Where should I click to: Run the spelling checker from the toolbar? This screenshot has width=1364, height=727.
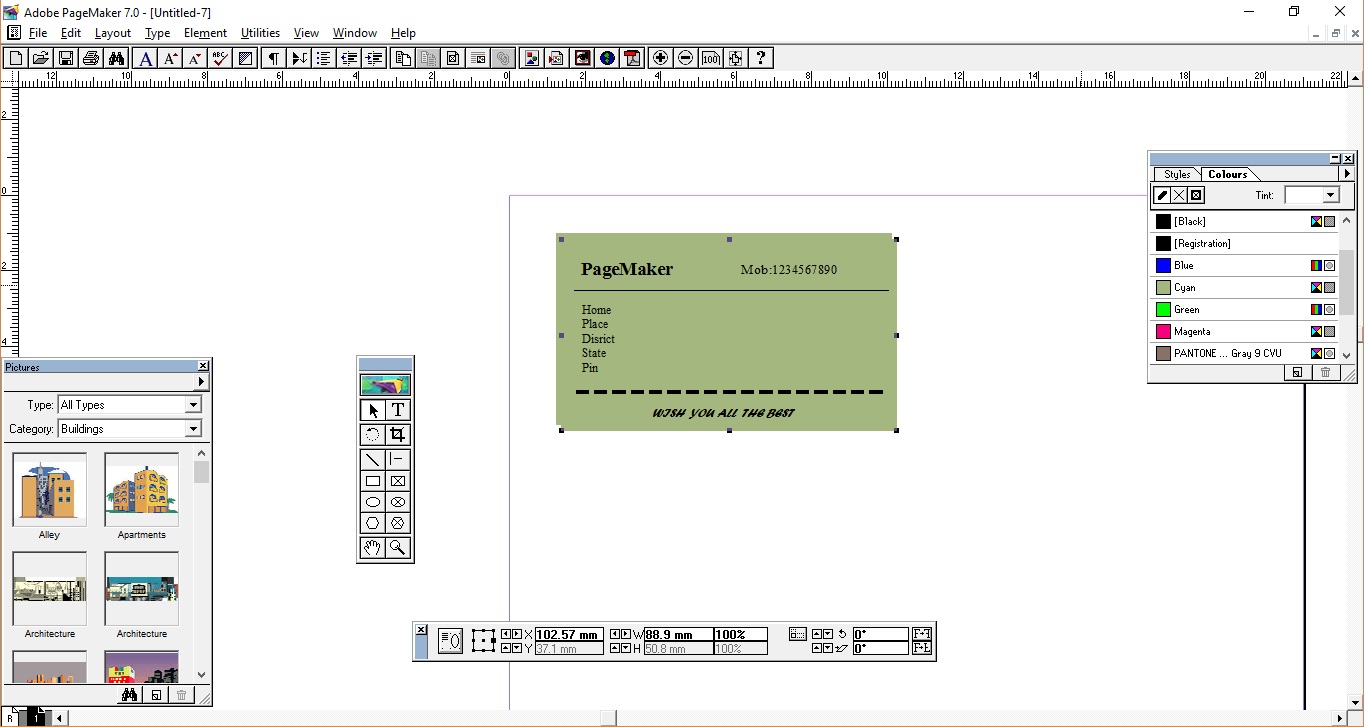point(219,57)
